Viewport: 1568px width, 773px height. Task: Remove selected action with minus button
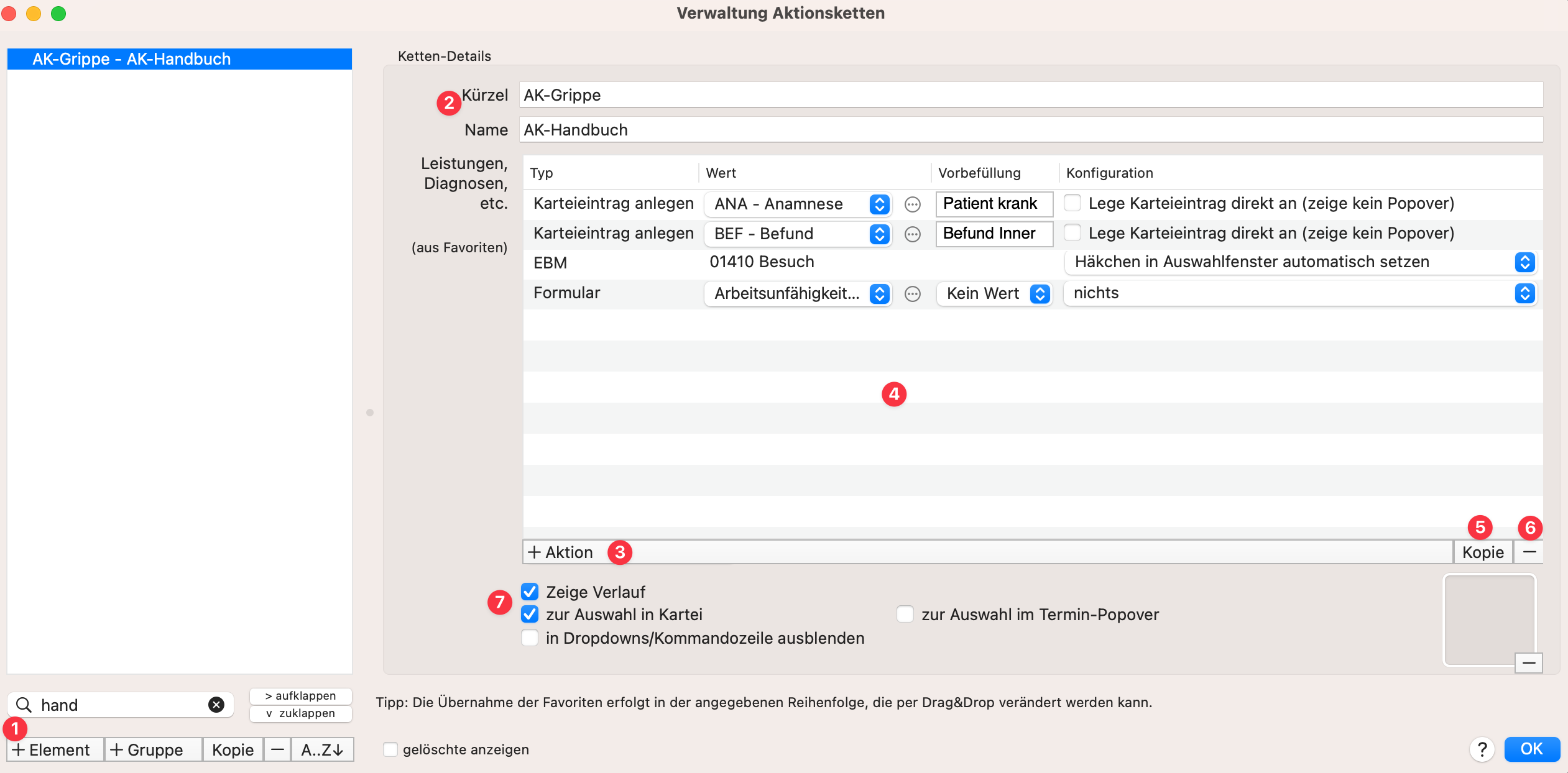pos(1529,552)
